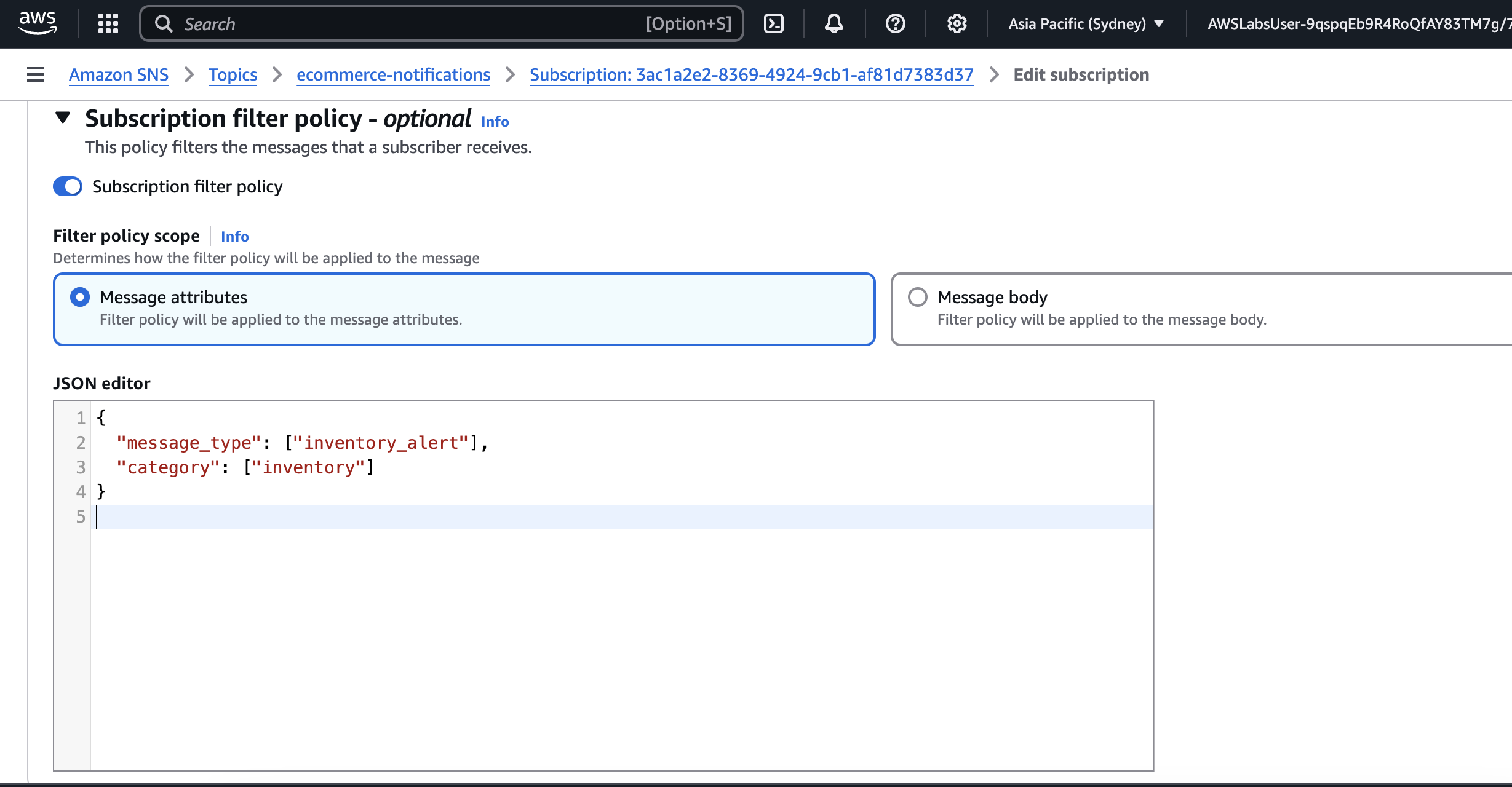Focus the AWS search box
The height and width of the screenshot is (787, 1512).
coord(442,23)
